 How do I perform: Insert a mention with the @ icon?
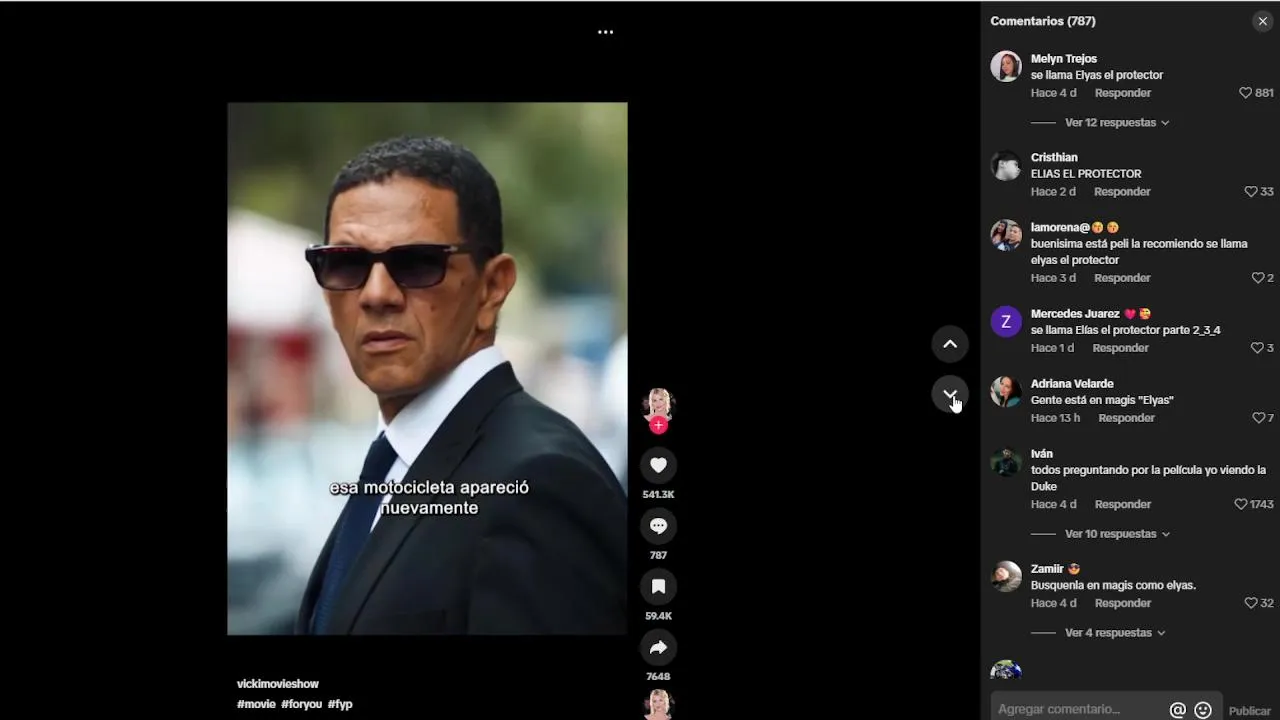click(x=1178, y=710)
